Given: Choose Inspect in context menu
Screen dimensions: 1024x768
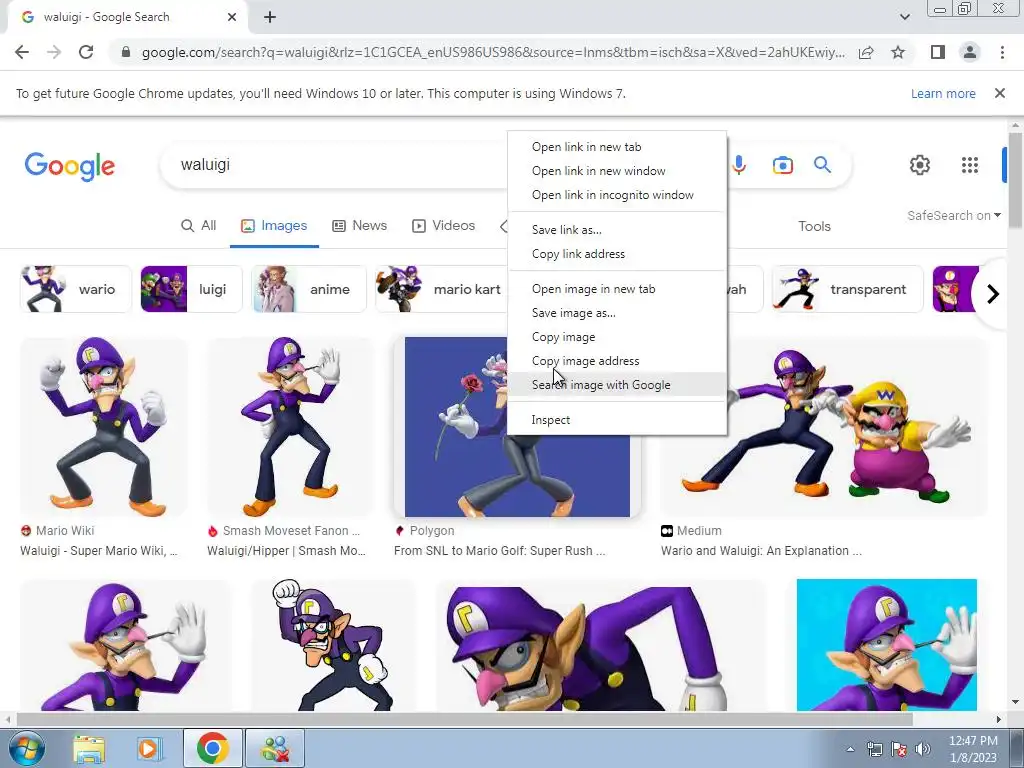Looking at the screenshot, I should point(617,420).
